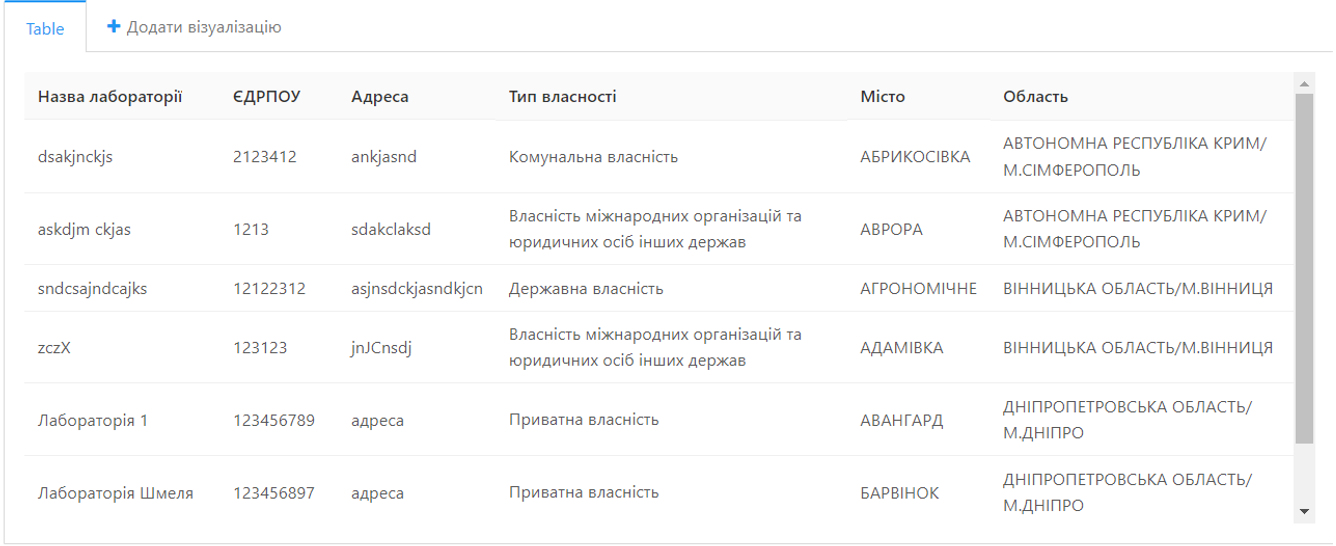Click the Тип власності column header
The image size is (1336, 546).
[563, 97]
